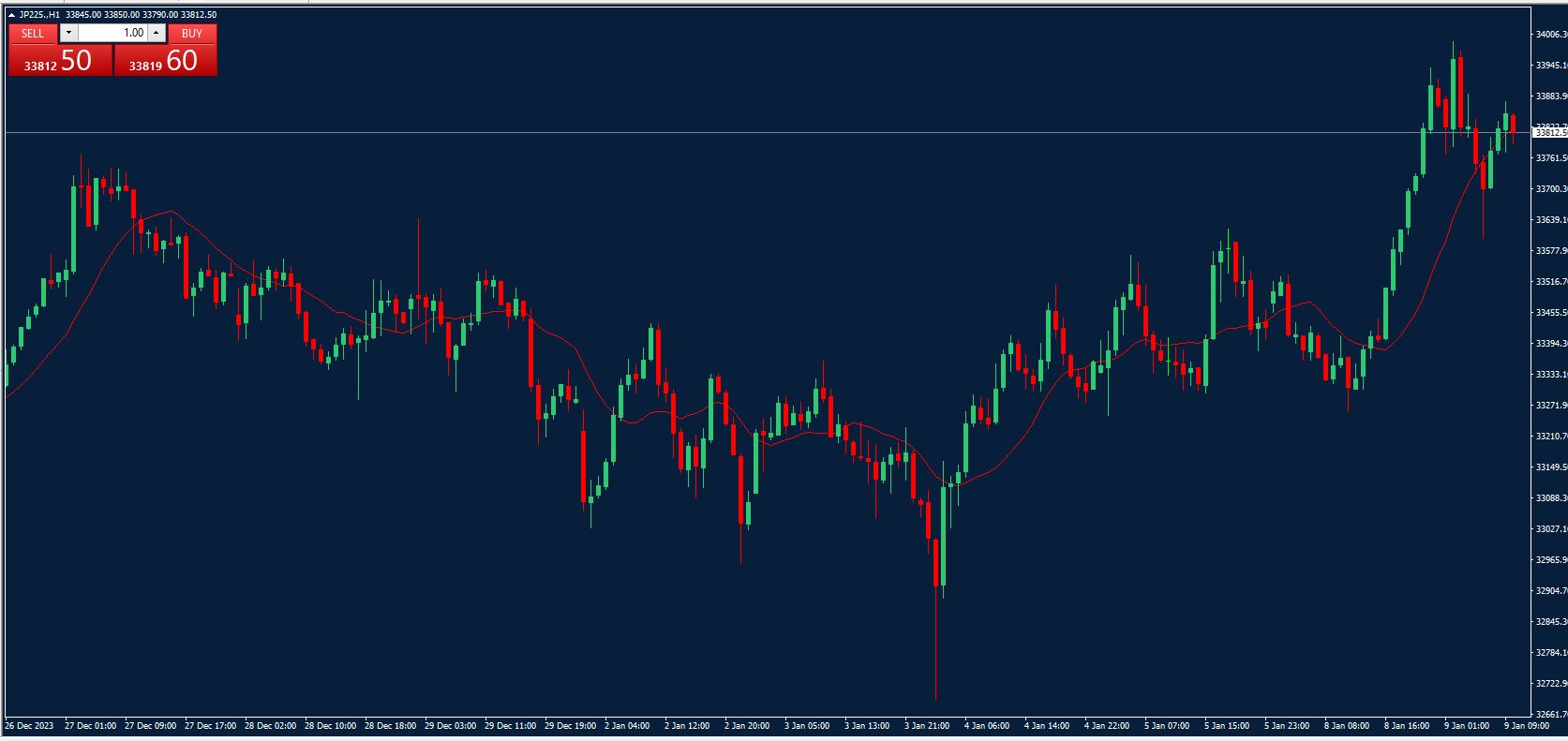Click the 2 Jan 12:00 time label
Image resolution: width=1568 pixels, height=741 pixels.
(689, 725)
